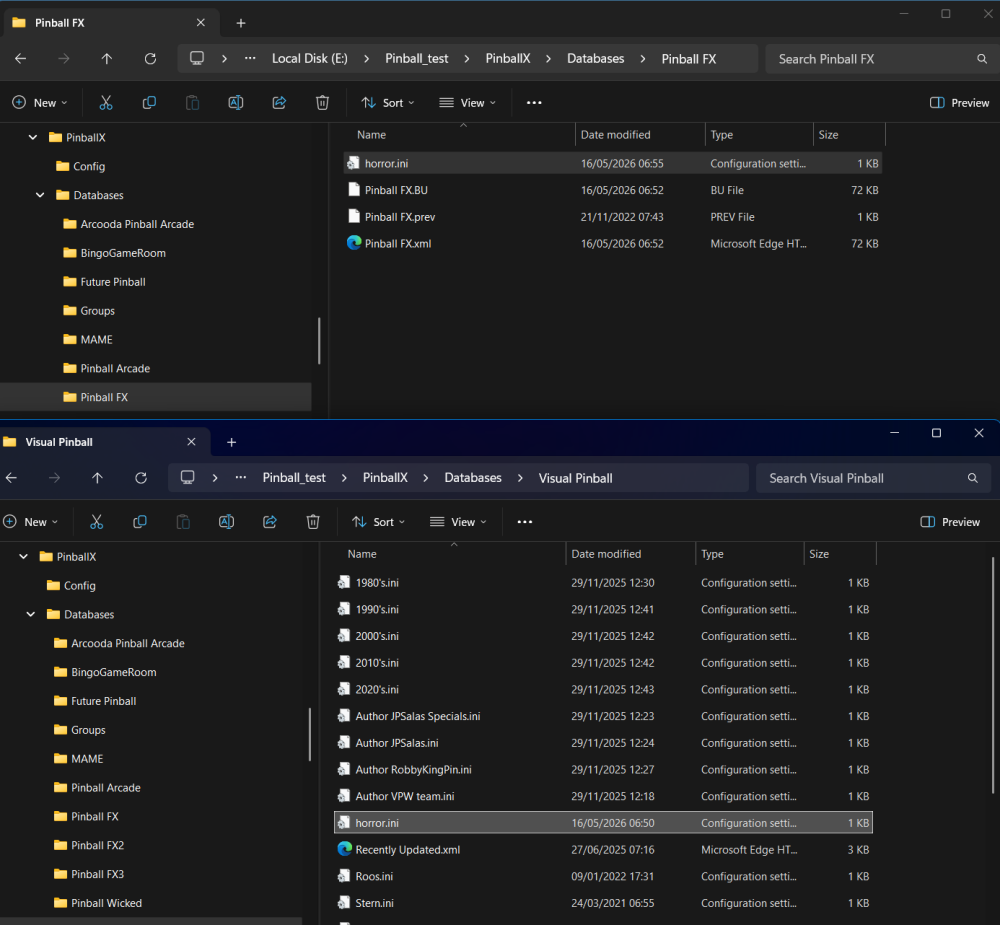
Task: Click search magnifier in Visual Pinball window
Action: (973, 478)
